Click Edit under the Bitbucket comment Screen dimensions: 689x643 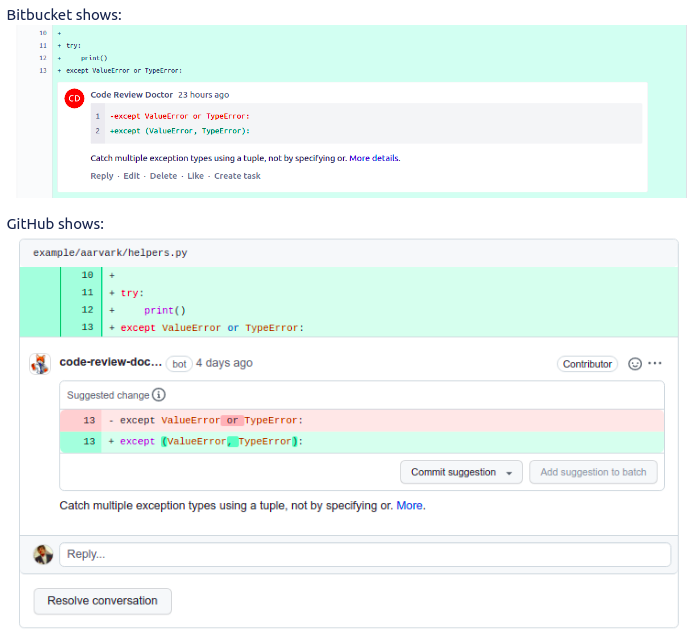coord(131,176)
